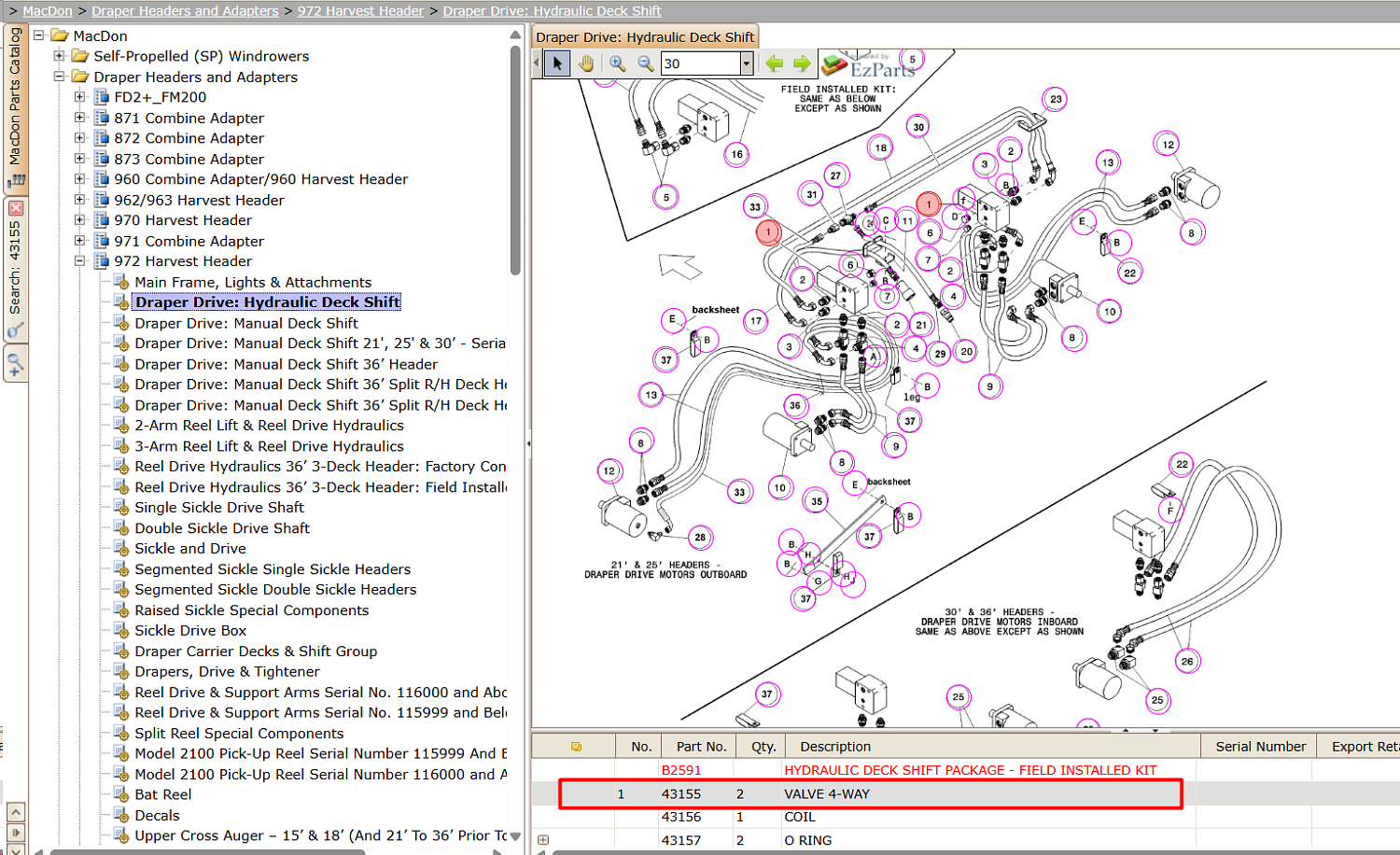Select callout 30 in the diagram
Image resolution: width=1400 pixels, height=855 pixels.
918,127
